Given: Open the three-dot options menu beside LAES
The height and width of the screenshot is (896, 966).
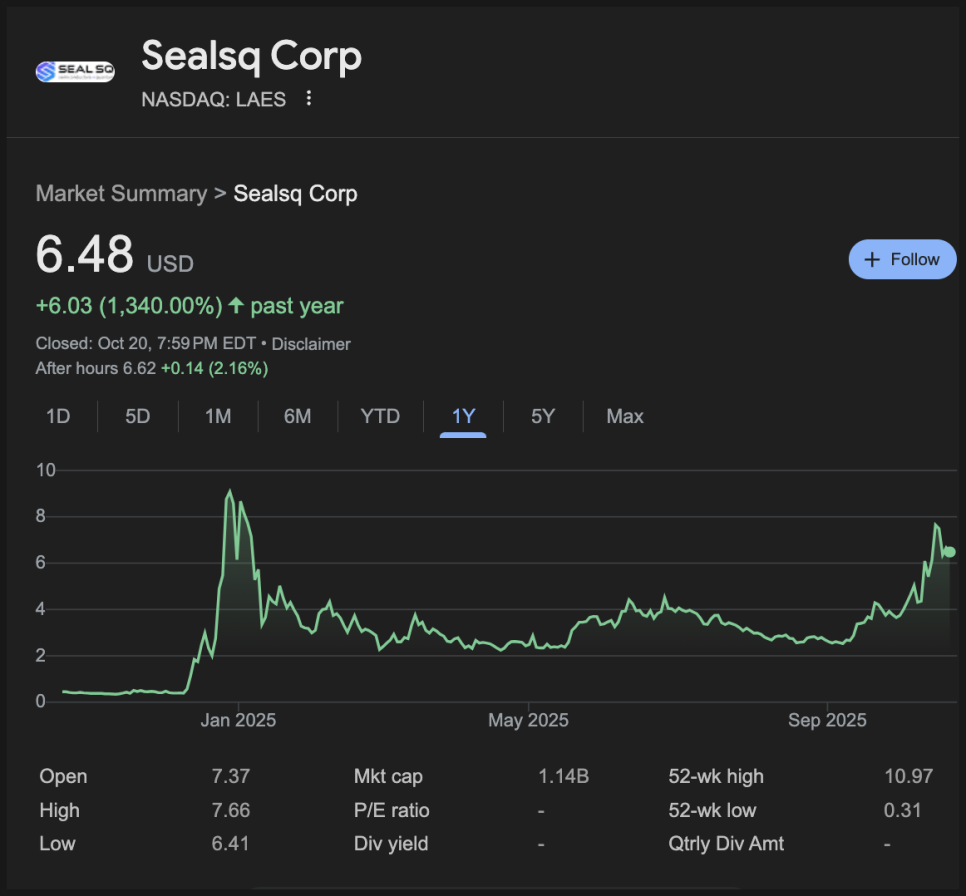Looking at the screenshot, I should click(309, 98).
